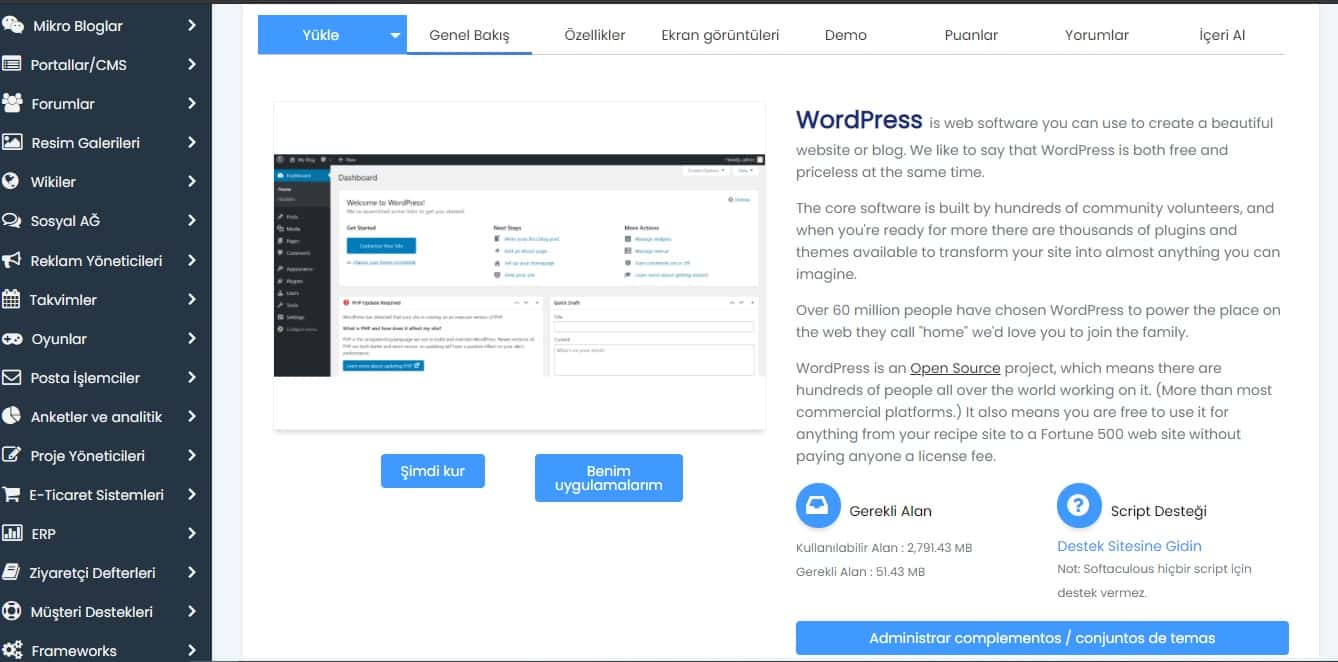Click the Resim Galerileri image icon
This screenshot has height=662, width=1338.
13,143
